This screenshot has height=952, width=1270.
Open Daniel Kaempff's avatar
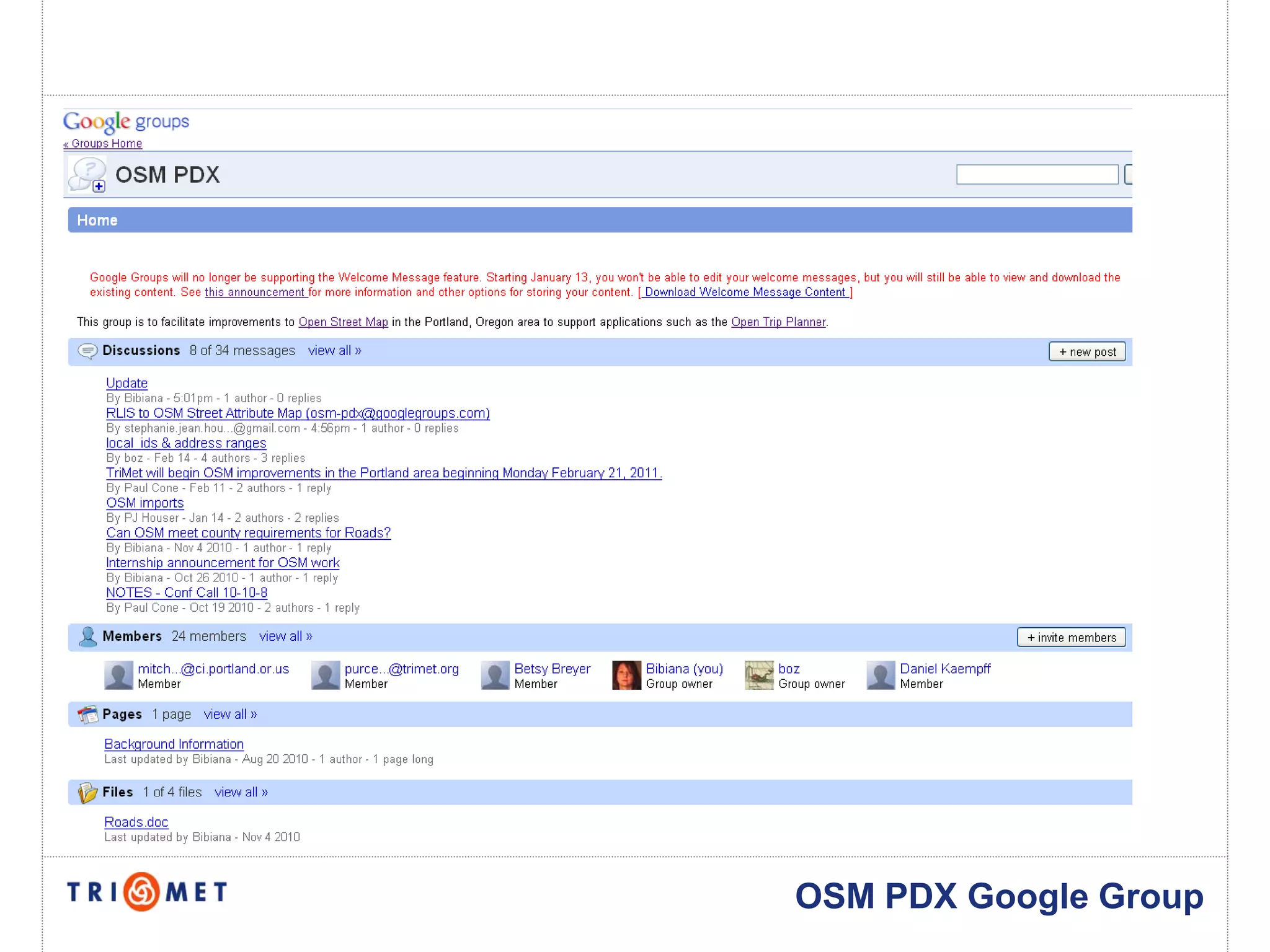coord(881,676)
